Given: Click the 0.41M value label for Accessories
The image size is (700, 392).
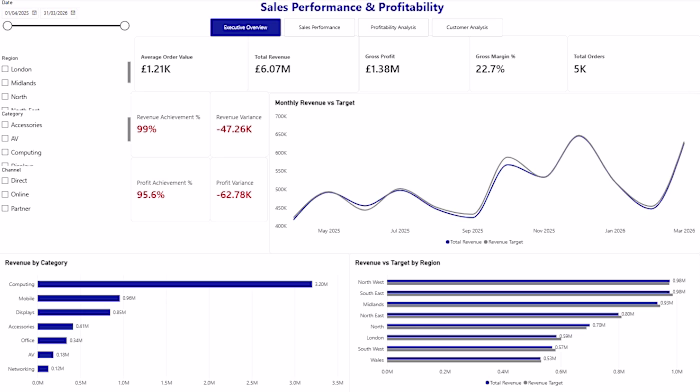Looking at the screenshot, I should 82,326.
